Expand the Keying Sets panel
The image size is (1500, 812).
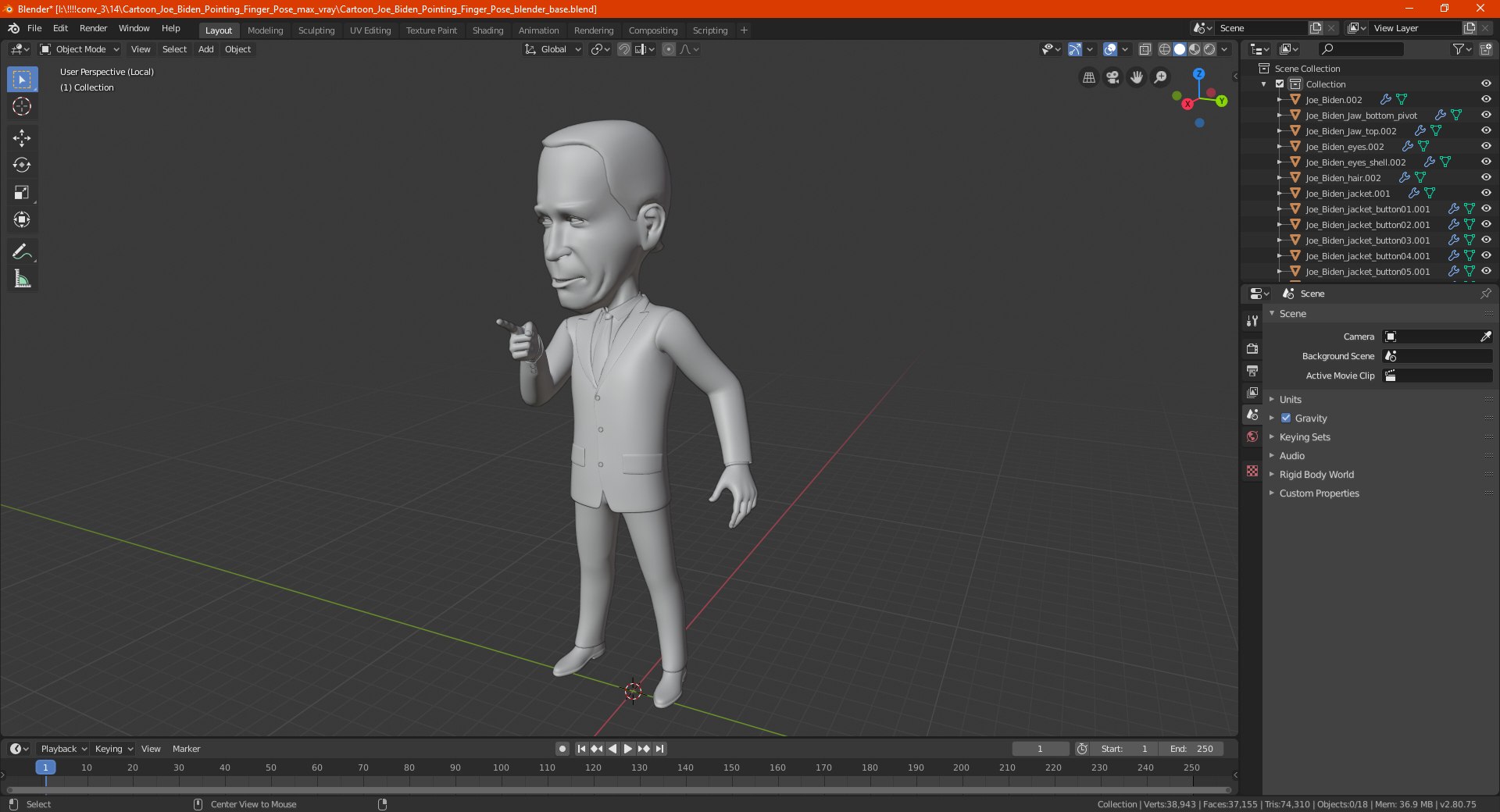[x=1304, y=436]
